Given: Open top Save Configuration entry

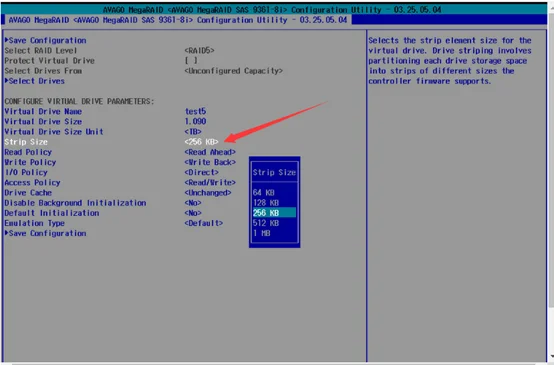Looking at the screenshot, I should click(x=46, y=40).
